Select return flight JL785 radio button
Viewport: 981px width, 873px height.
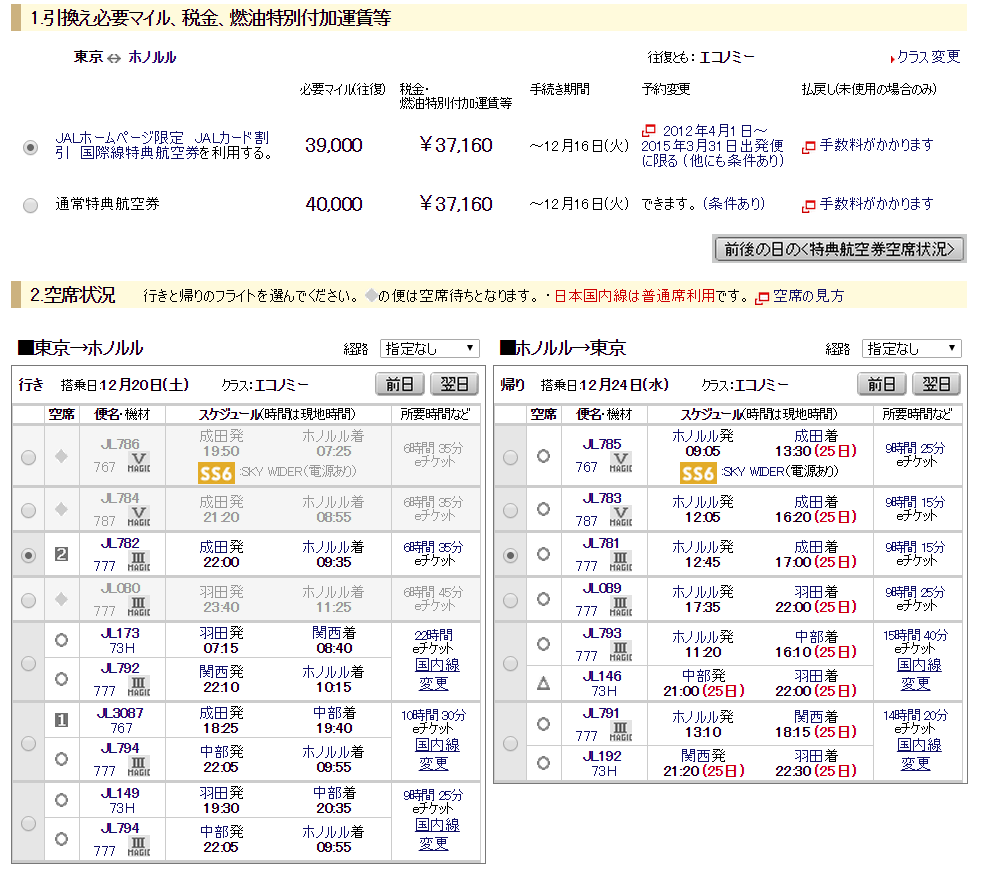(511, 457)
